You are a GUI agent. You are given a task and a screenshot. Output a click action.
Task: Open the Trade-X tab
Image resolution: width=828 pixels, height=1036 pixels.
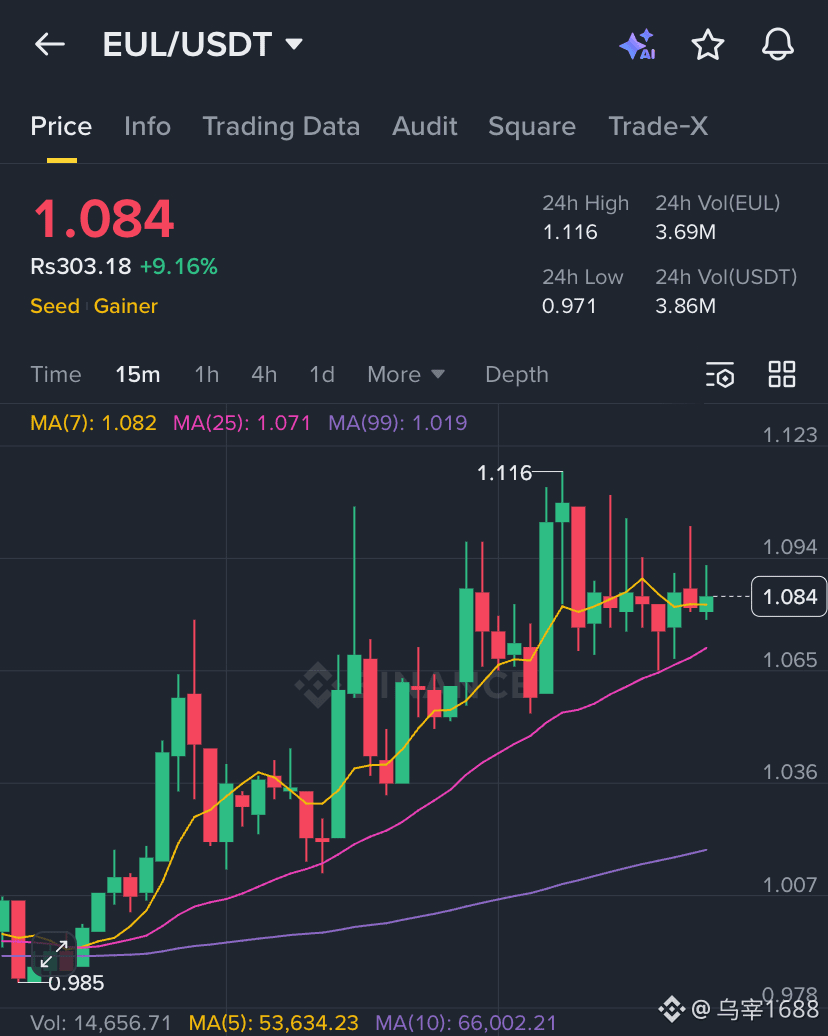tap(658, 126)
